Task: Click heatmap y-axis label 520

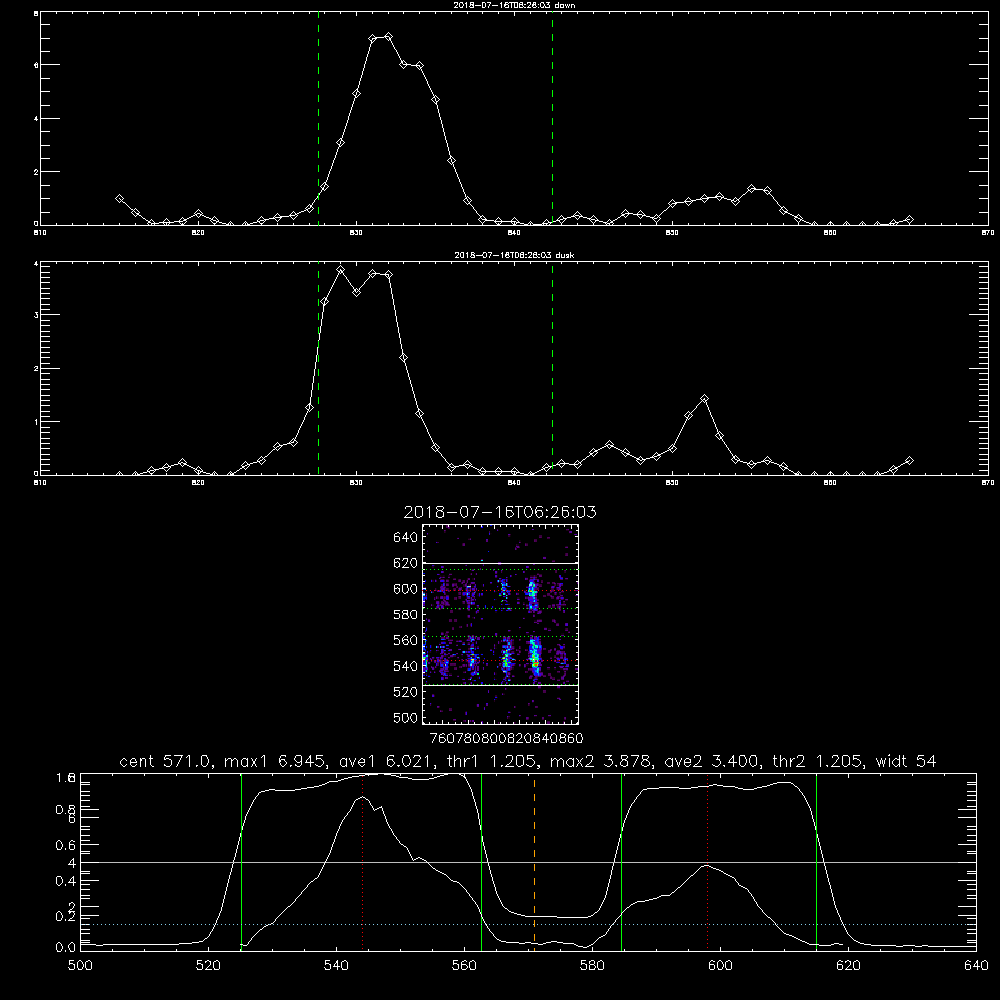Action: (406, 692)
